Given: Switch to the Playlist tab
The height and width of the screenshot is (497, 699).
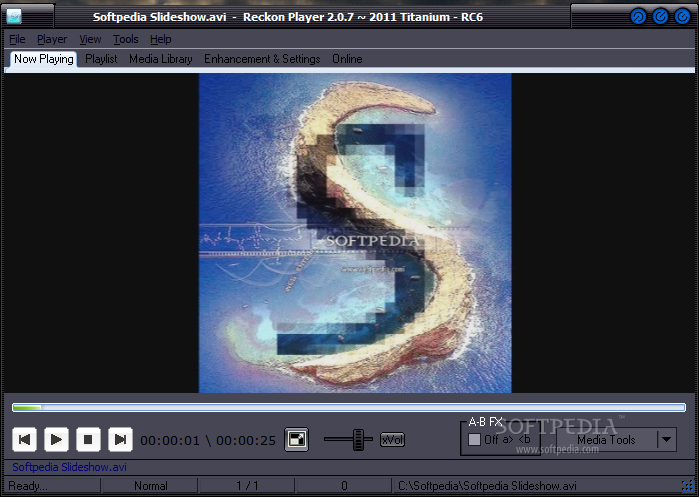Looking at the screenshot, I should coord(101,59).
